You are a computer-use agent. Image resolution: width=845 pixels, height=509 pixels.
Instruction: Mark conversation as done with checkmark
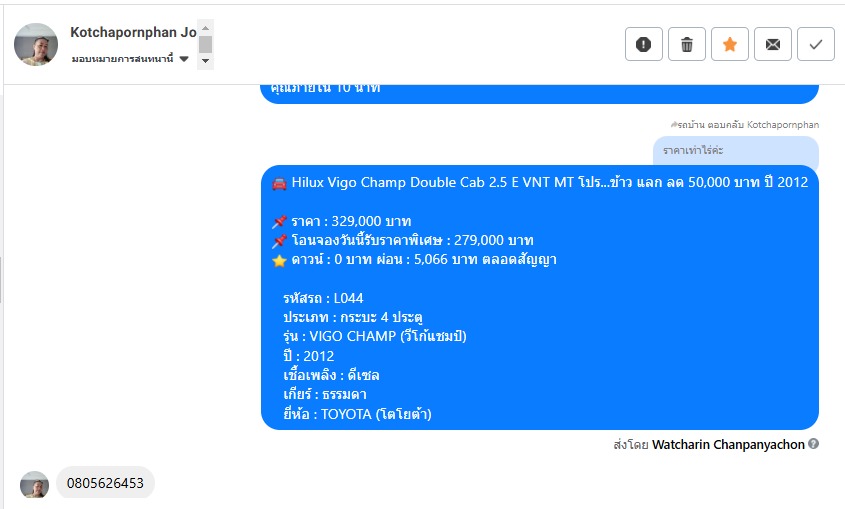coord(816,44)
